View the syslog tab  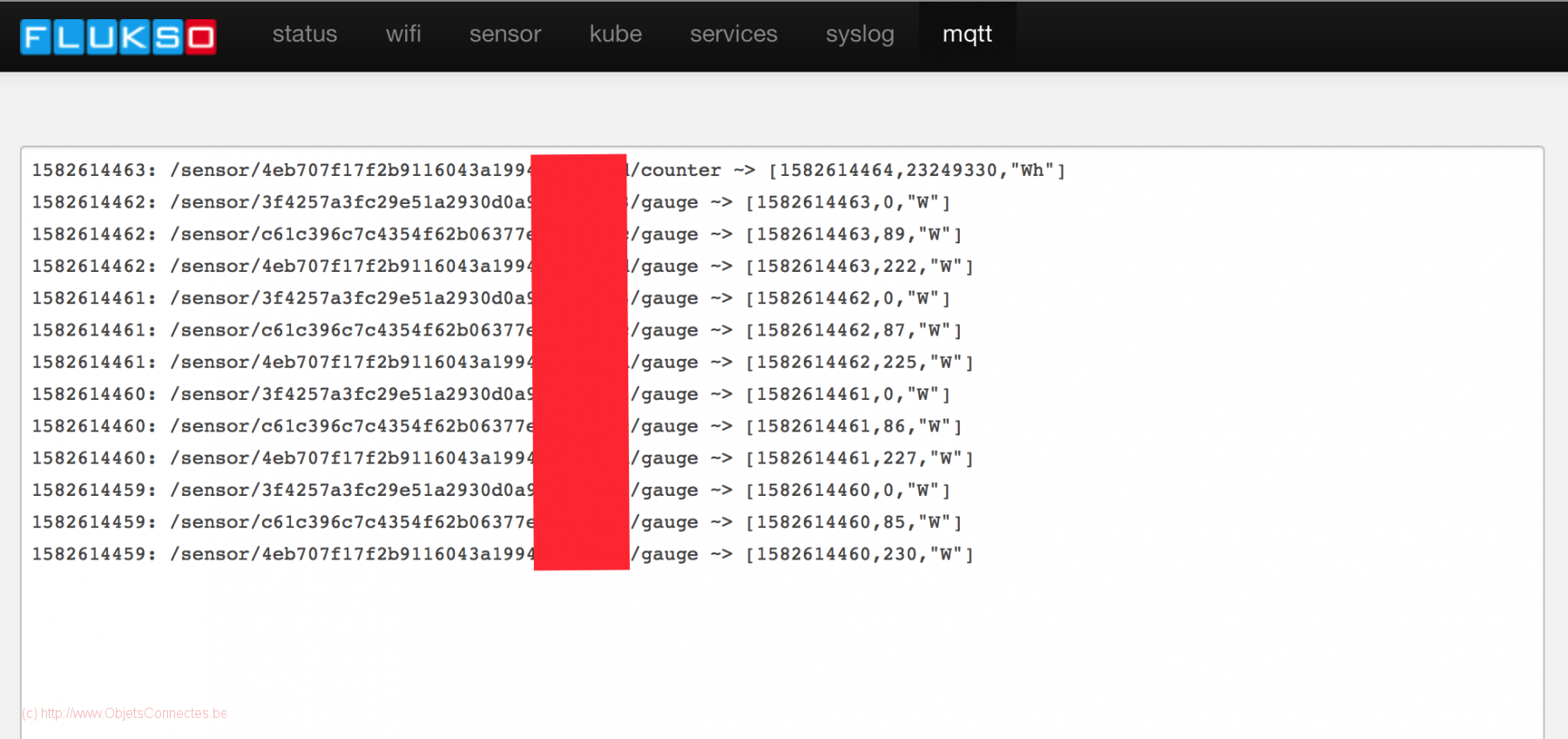pos(860,34)
